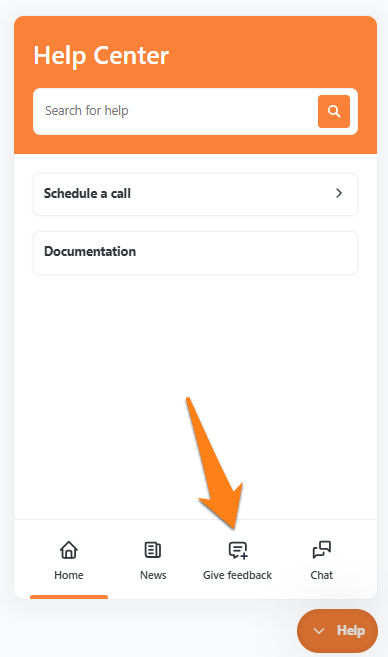Click the Schedule a call right chevron
Screen dimensions: 388x657
click(339, 193)
